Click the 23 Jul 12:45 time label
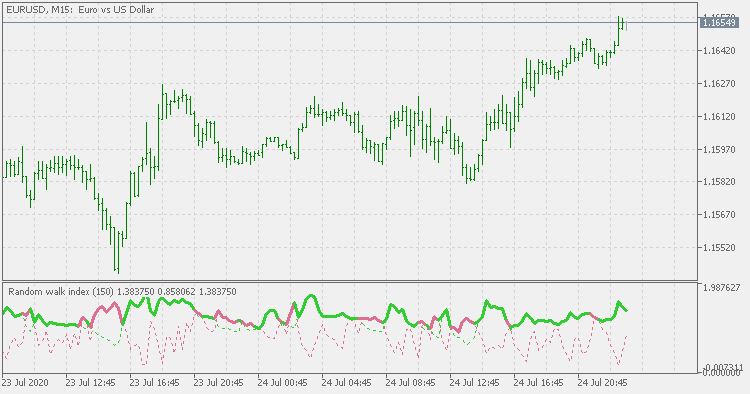Viewport: 750px width, 394px height. point(90,383)
